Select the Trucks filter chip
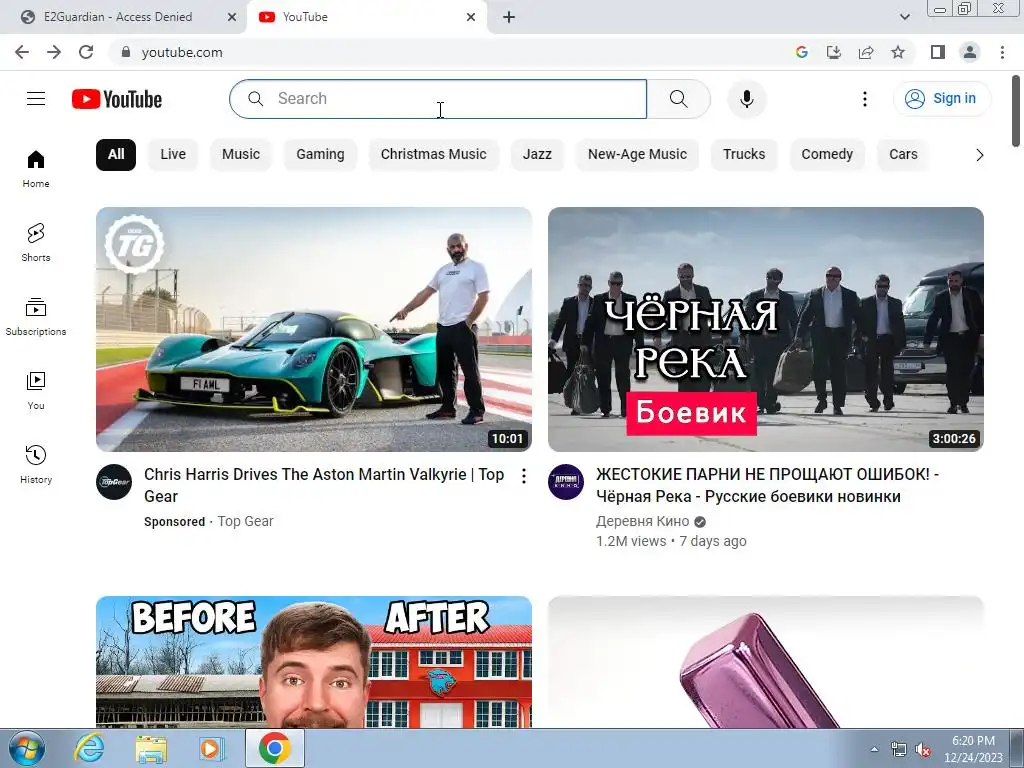Image resolution: width=1024 pixels, height=768 pixels. 744,155
